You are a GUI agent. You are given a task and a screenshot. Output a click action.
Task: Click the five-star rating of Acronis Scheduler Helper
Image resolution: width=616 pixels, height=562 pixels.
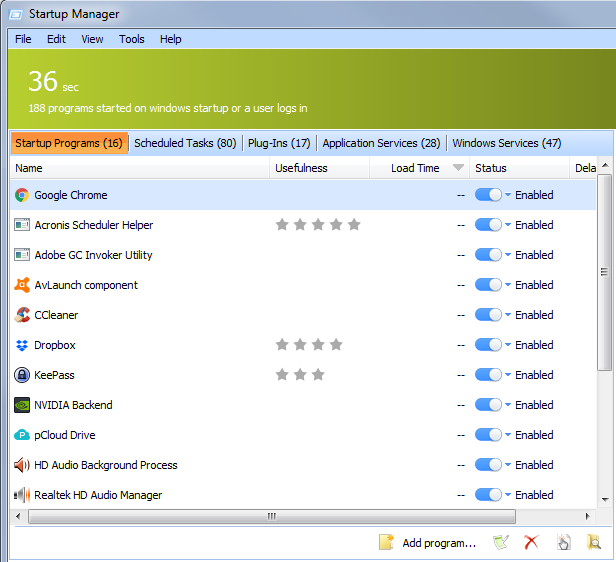318,225
